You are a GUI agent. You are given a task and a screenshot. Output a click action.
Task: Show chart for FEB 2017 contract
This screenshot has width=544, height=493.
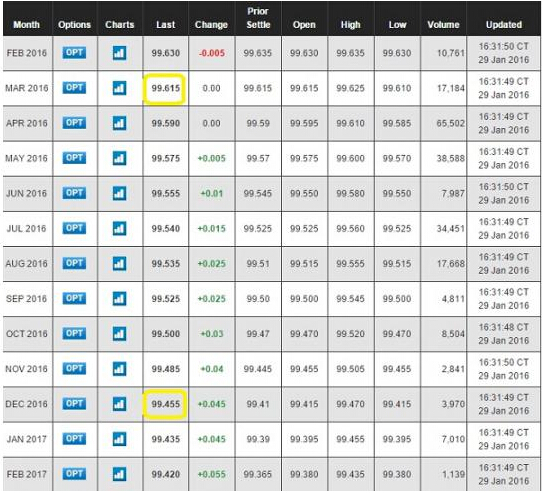[119, 474]
